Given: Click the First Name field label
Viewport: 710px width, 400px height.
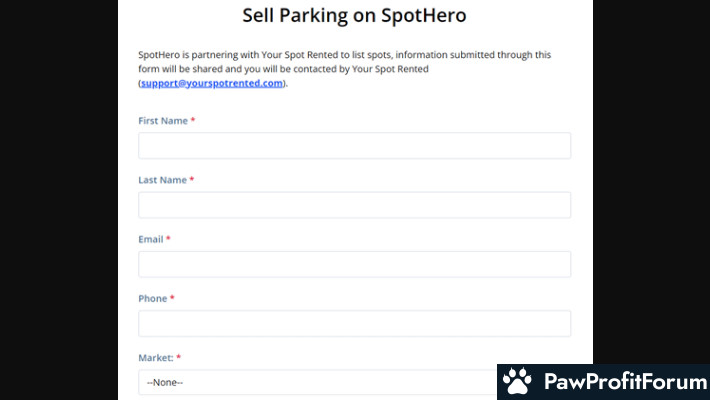Looking at the screenshot, I should pos(163,120).
